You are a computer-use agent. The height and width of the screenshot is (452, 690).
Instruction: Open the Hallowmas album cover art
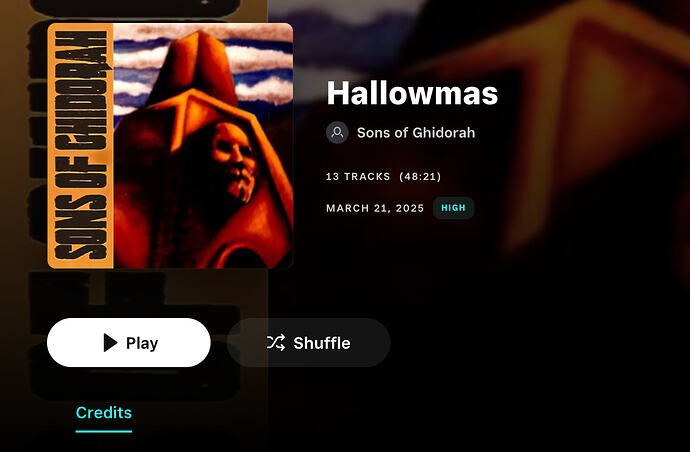(170, 146)
